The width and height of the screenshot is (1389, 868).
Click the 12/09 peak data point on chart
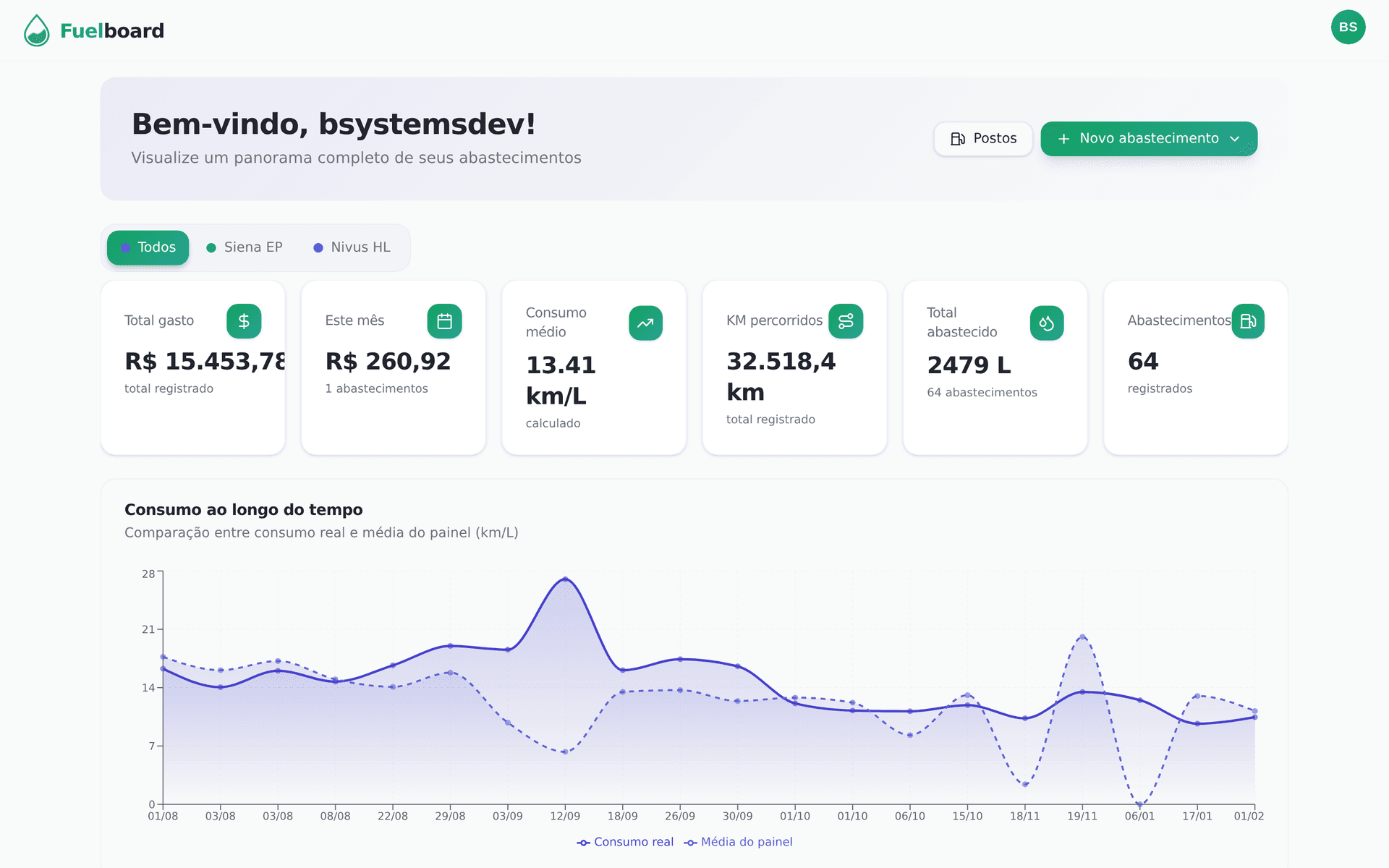[x=565, y=579]
